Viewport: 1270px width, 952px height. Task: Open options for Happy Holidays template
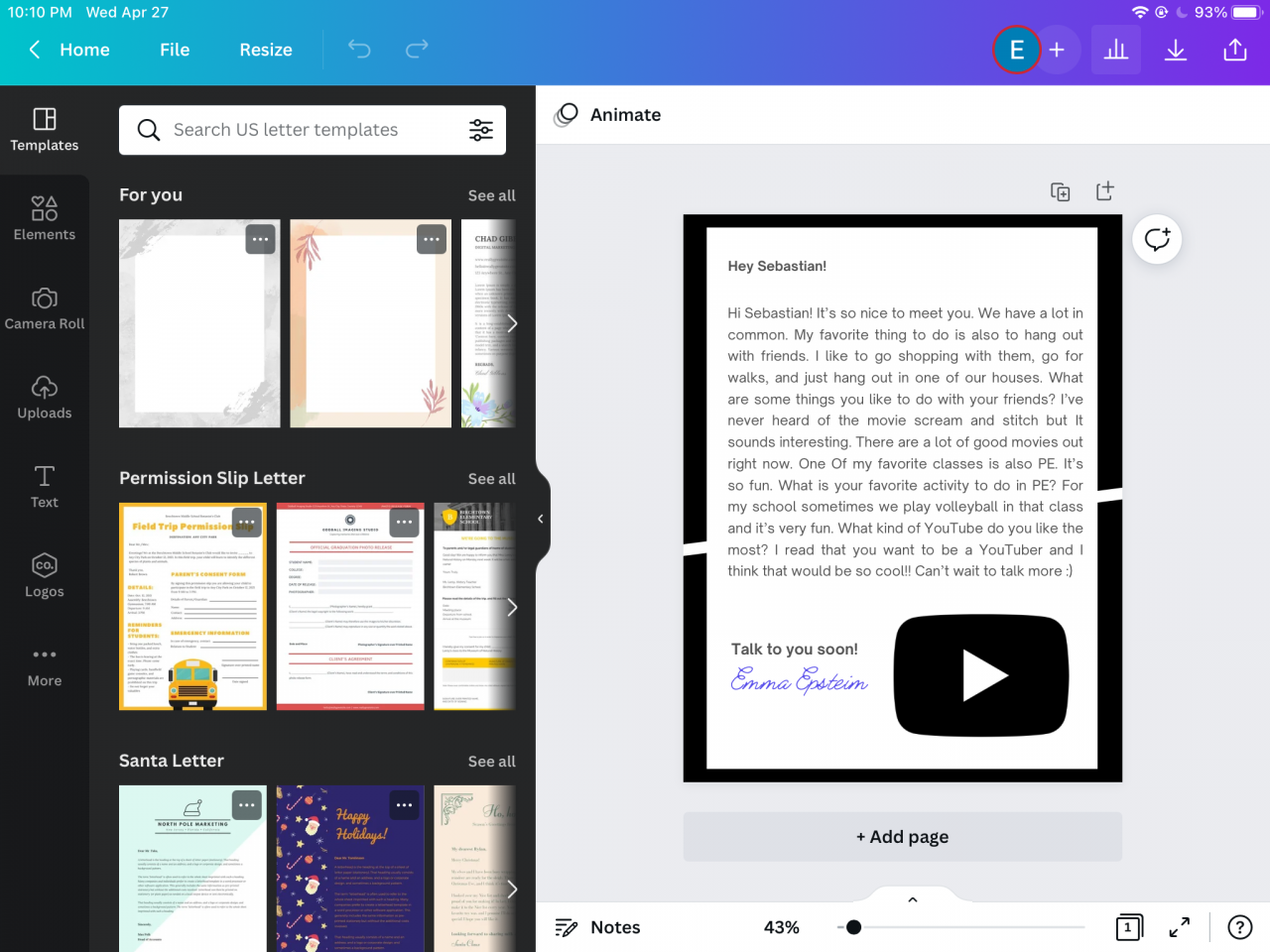[404, 804]
